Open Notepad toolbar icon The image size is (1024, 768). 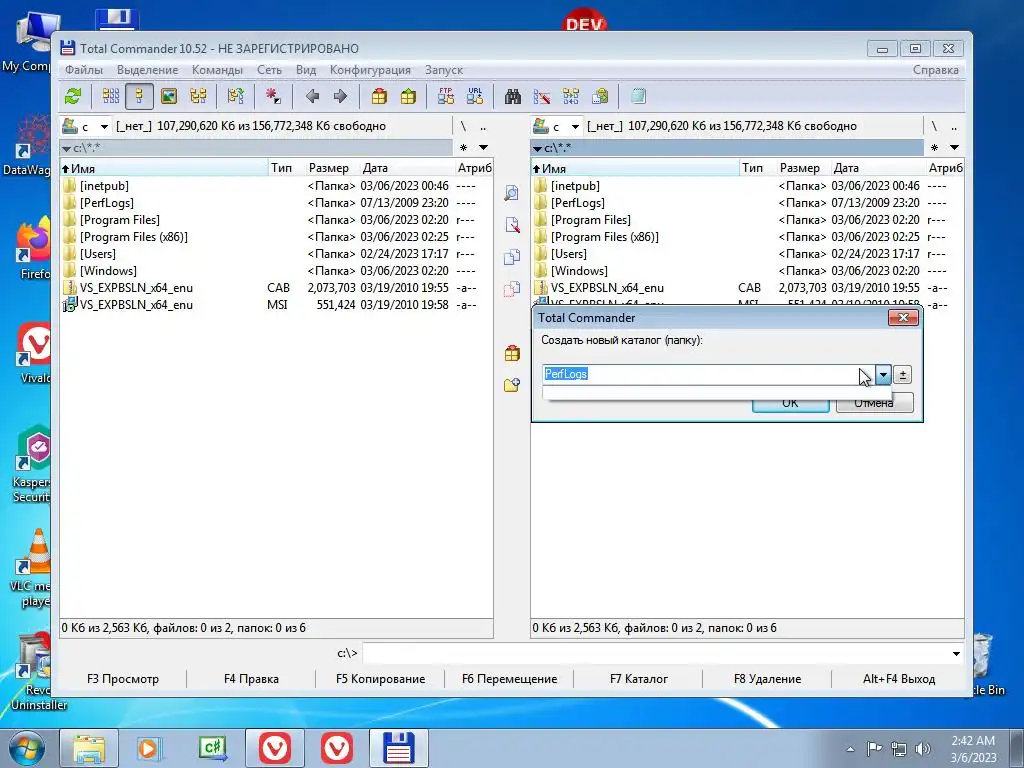[638, 97]
